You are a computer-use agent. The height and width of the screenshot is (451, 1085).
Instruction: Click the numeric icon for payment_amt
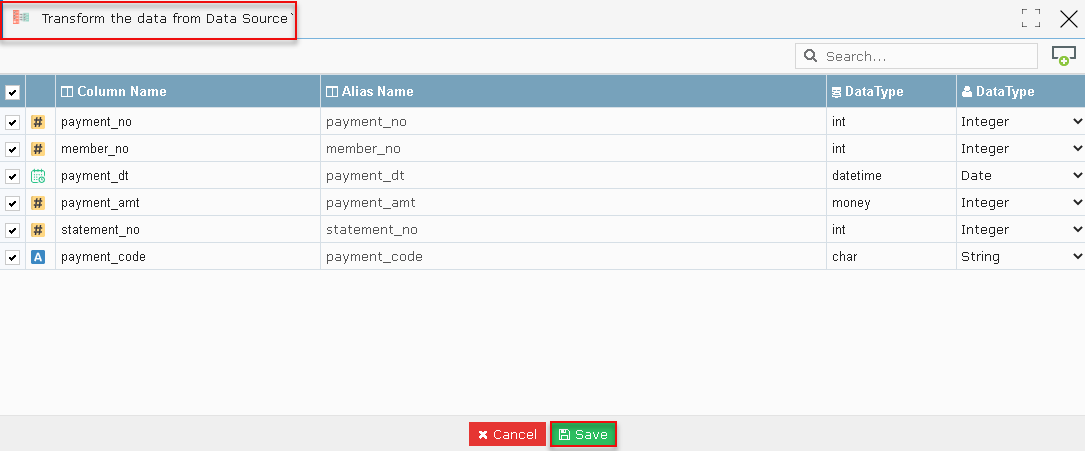point(38,203)
